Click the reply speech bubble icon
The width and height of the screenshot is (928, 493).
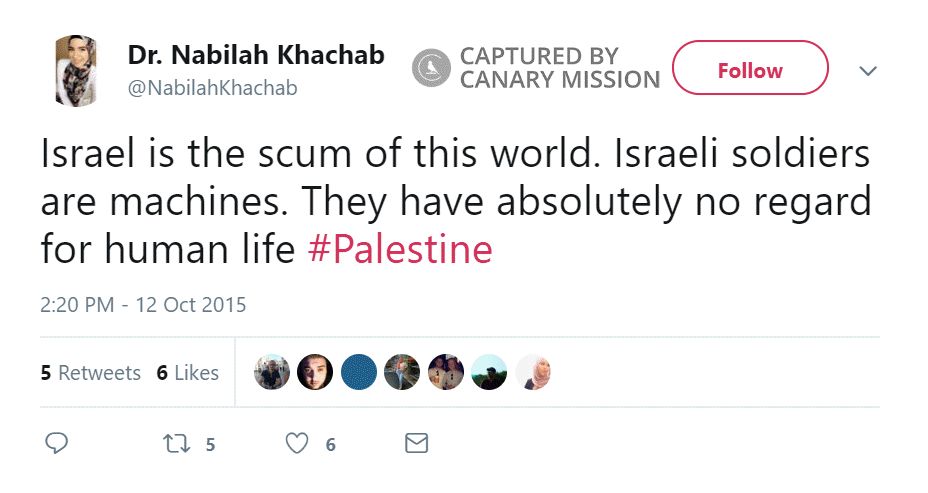[x=57, y=443]
